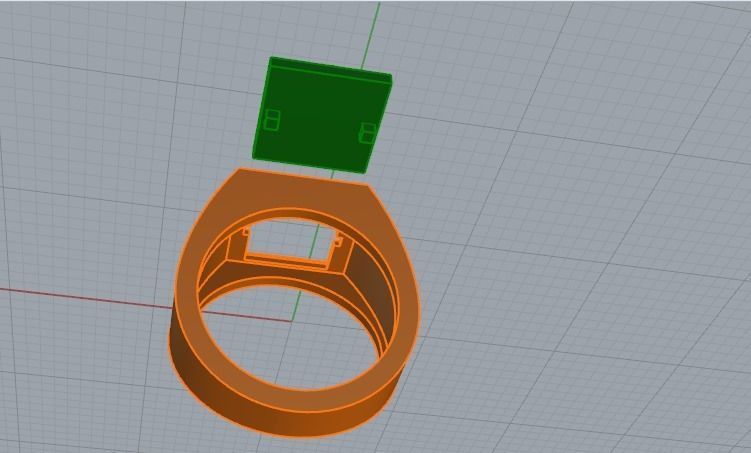Viewport: 751px width, 453px height.
Task: Click the small cube on plate's left side
Action: (272, 120)
